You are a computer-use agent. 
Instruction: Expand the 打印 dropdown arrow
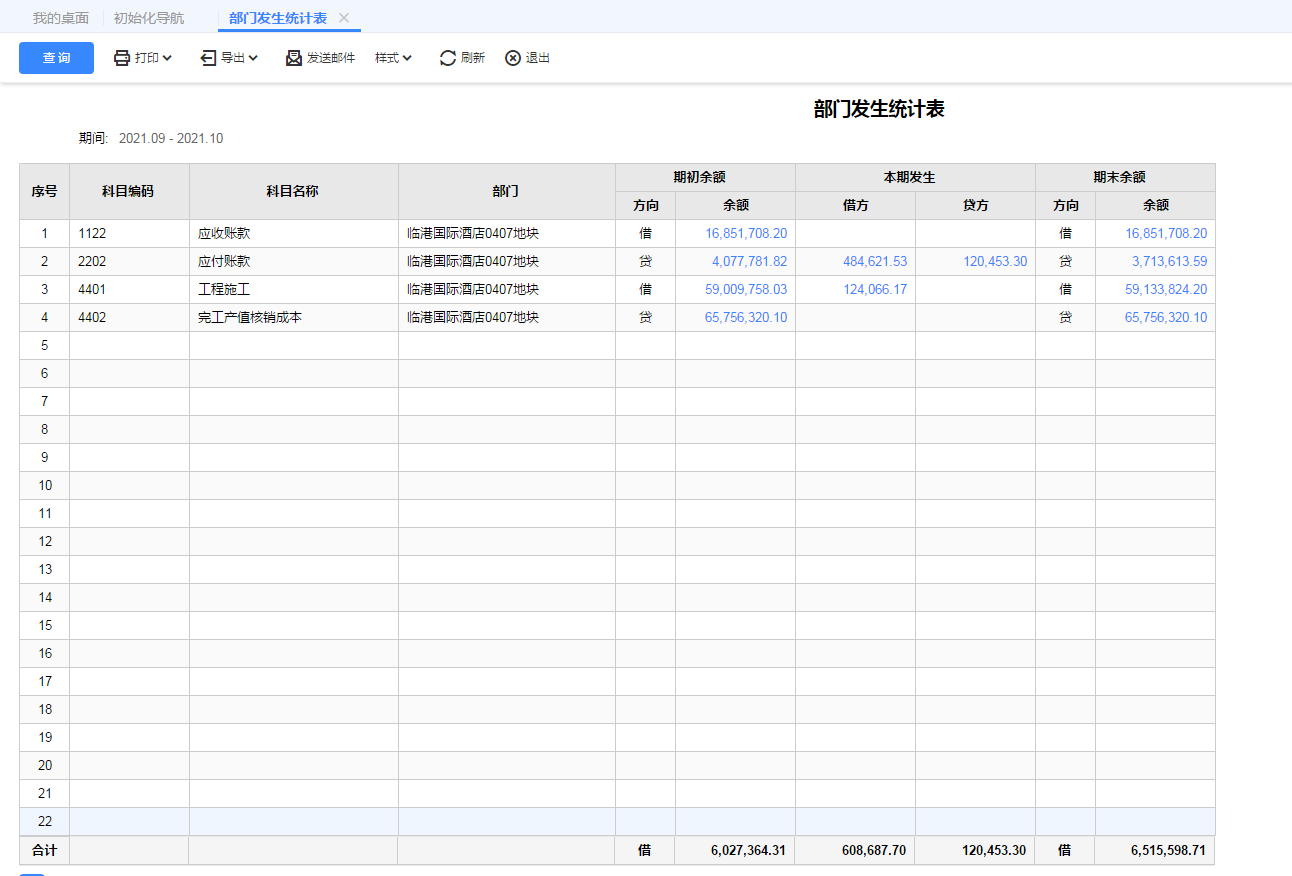[x=167, y=58]
